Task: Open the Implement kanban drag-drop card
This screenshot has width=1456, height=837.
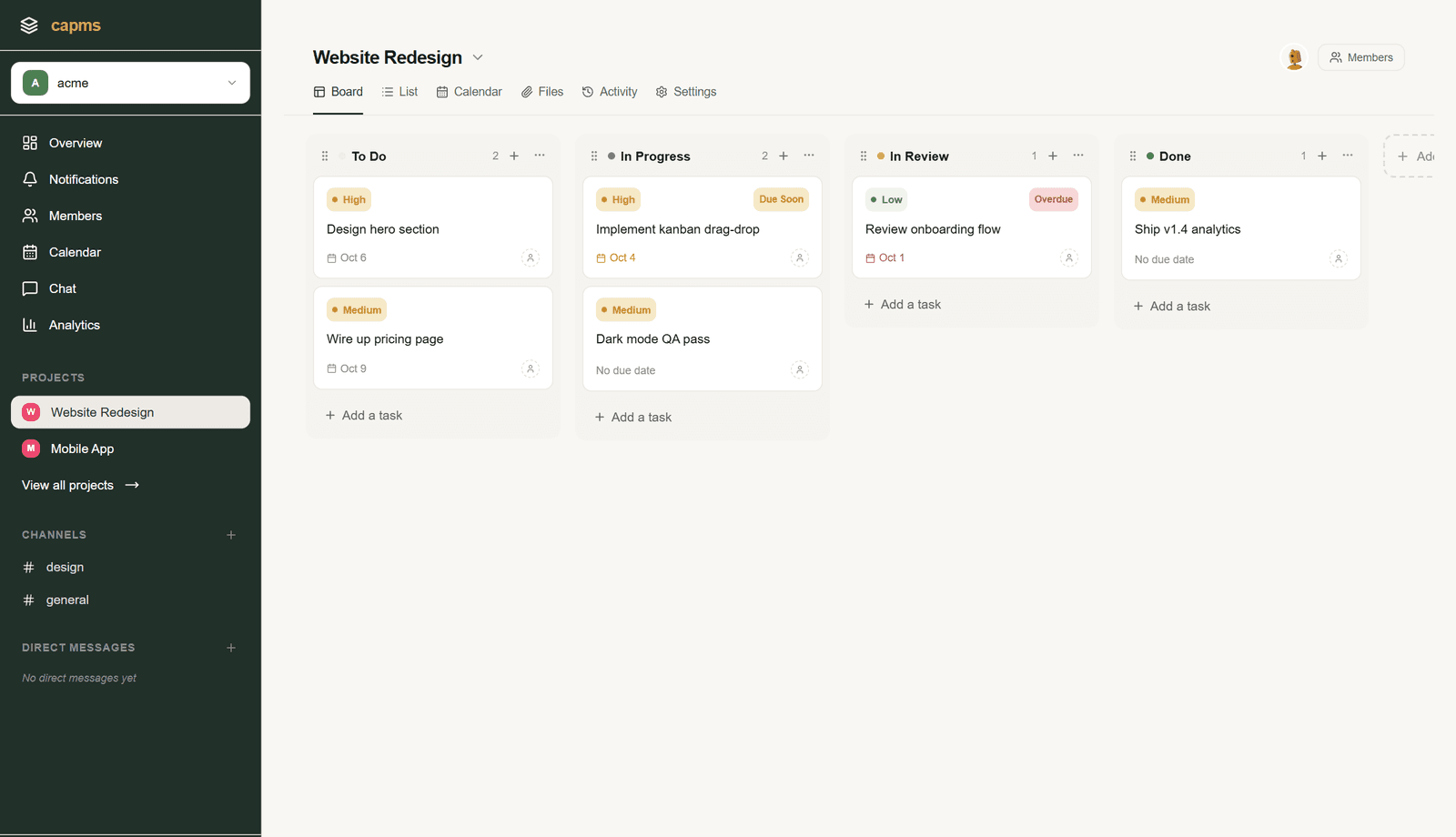Action: [x=703, y=227]
